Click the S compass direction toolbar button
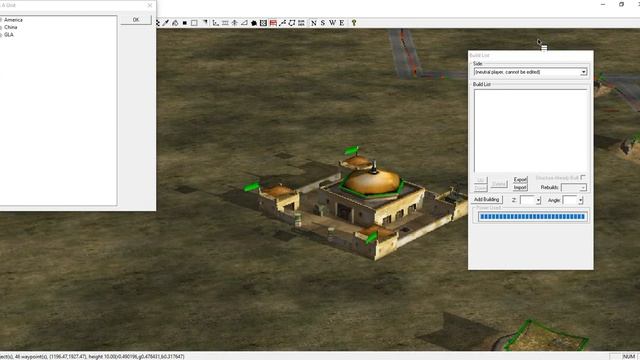 point(323,23)
